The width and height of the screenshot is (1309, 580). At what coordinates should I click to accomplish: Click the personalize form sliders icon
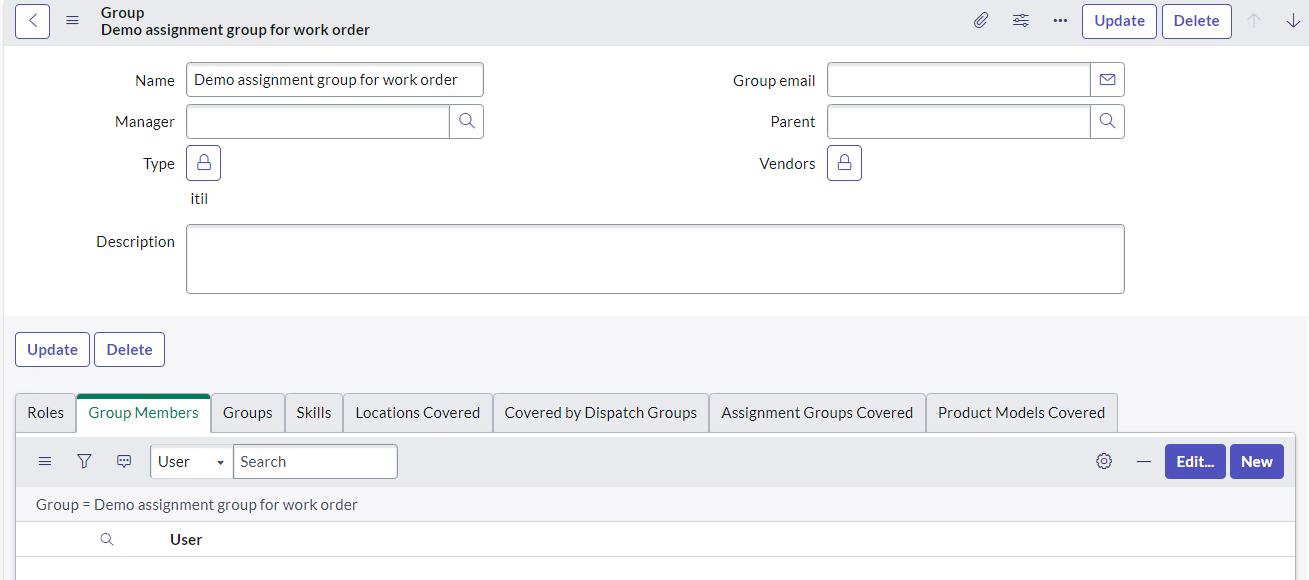(1020, 20)
